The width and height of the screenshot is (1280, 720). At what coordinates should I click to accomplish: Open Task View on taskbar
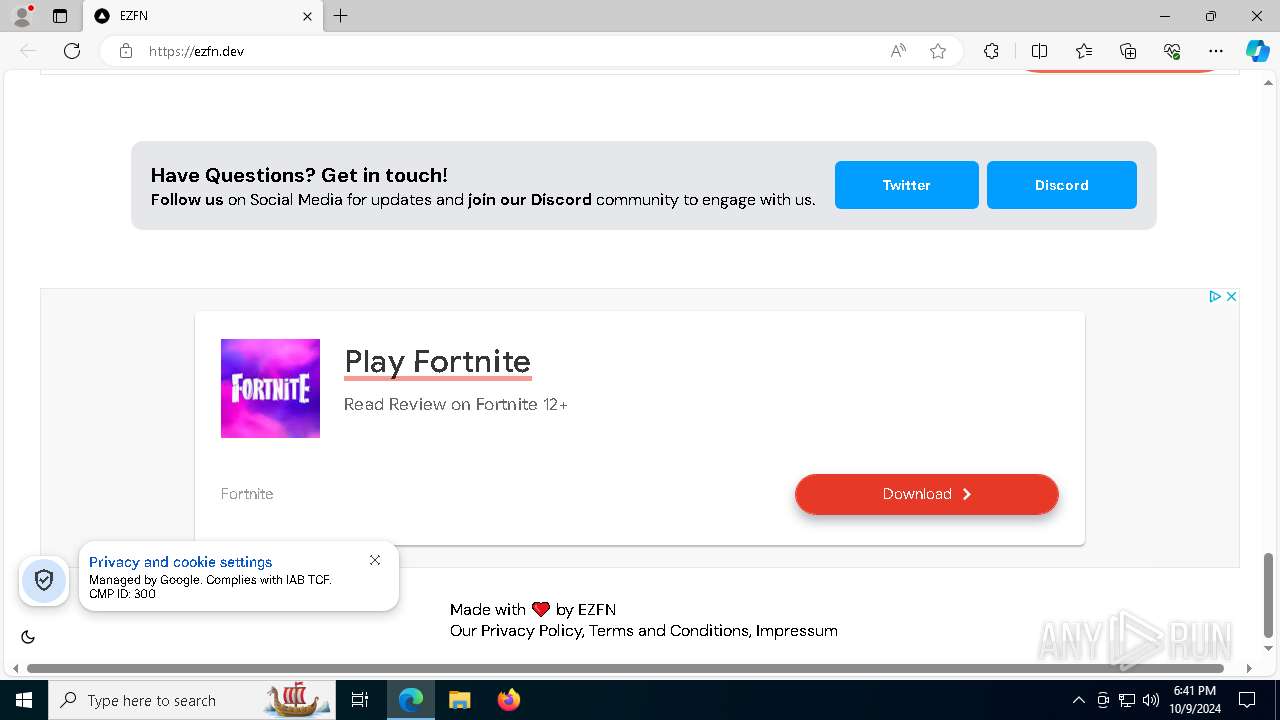[x=360, y=700]
